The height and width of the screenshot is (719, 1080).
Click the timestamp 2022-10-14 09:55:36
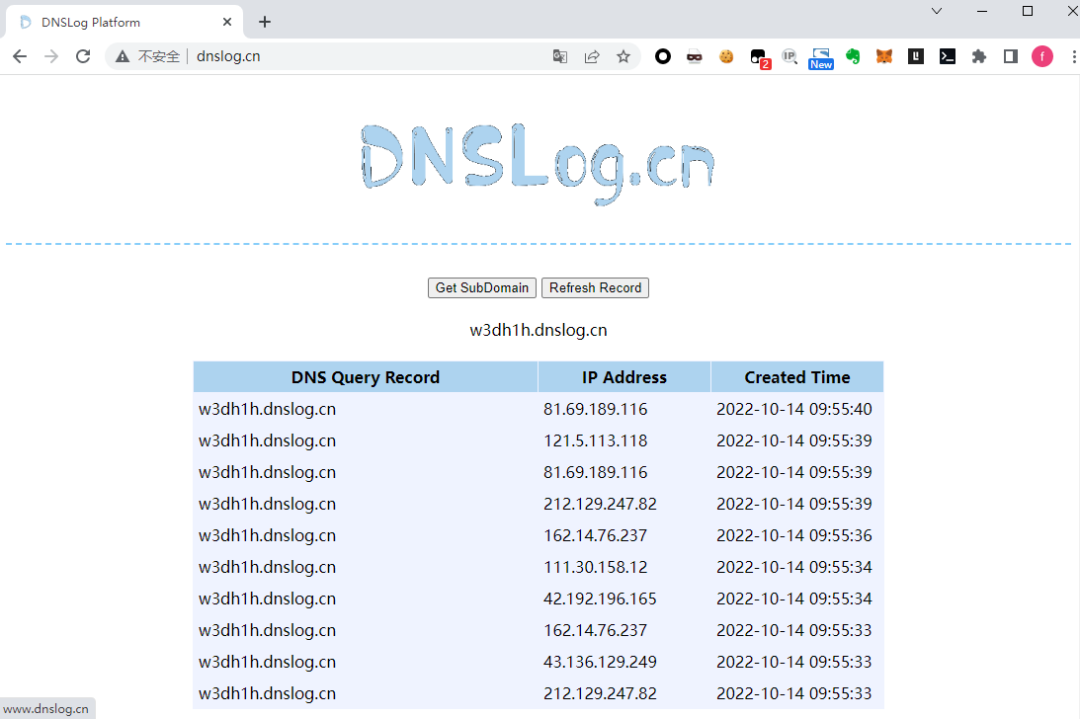(794, 536)
